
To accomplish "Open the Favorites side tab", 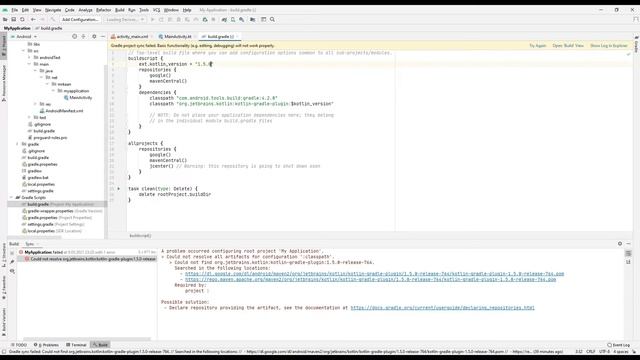I will coord(4,287).
